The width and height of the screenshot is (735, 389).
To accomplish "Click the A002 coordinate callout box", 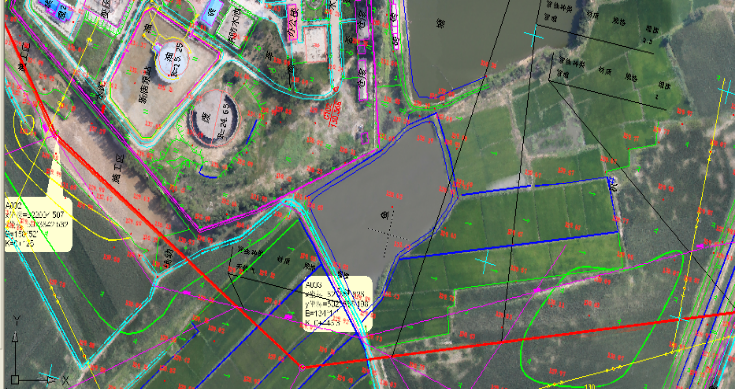I will [x=38, y=224].
